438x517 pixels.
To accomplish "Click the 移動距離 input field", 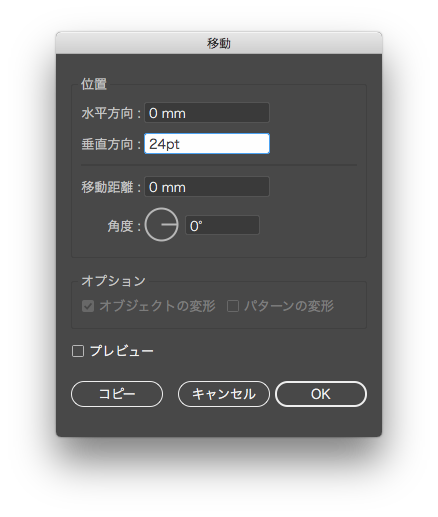I will [207, 187].
